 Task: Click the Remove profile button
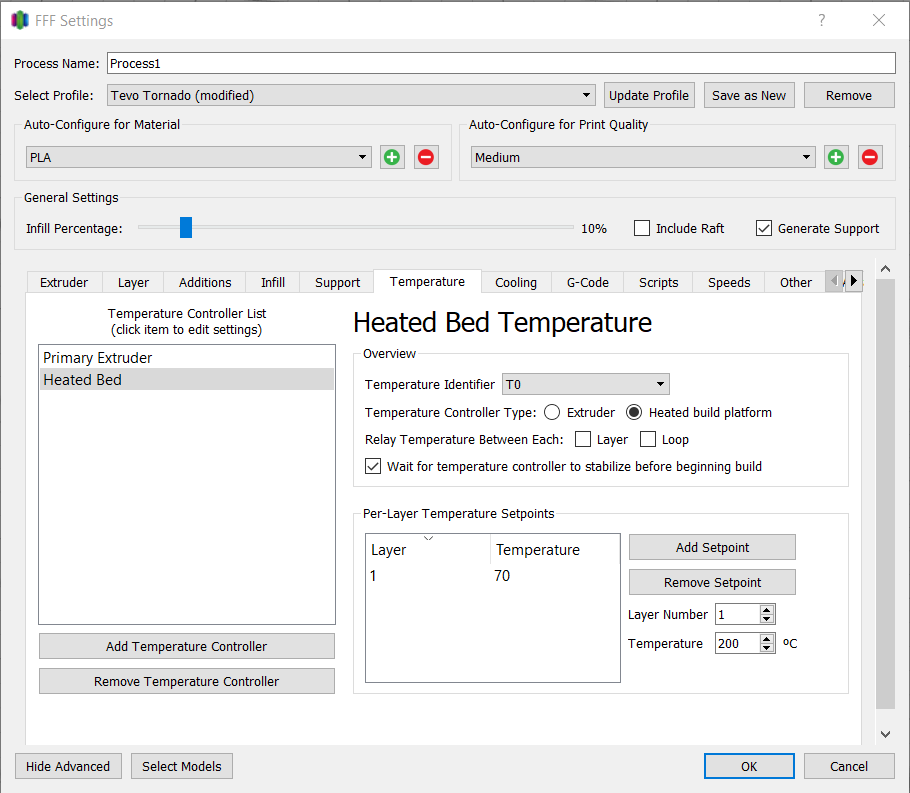click(848, 95)
